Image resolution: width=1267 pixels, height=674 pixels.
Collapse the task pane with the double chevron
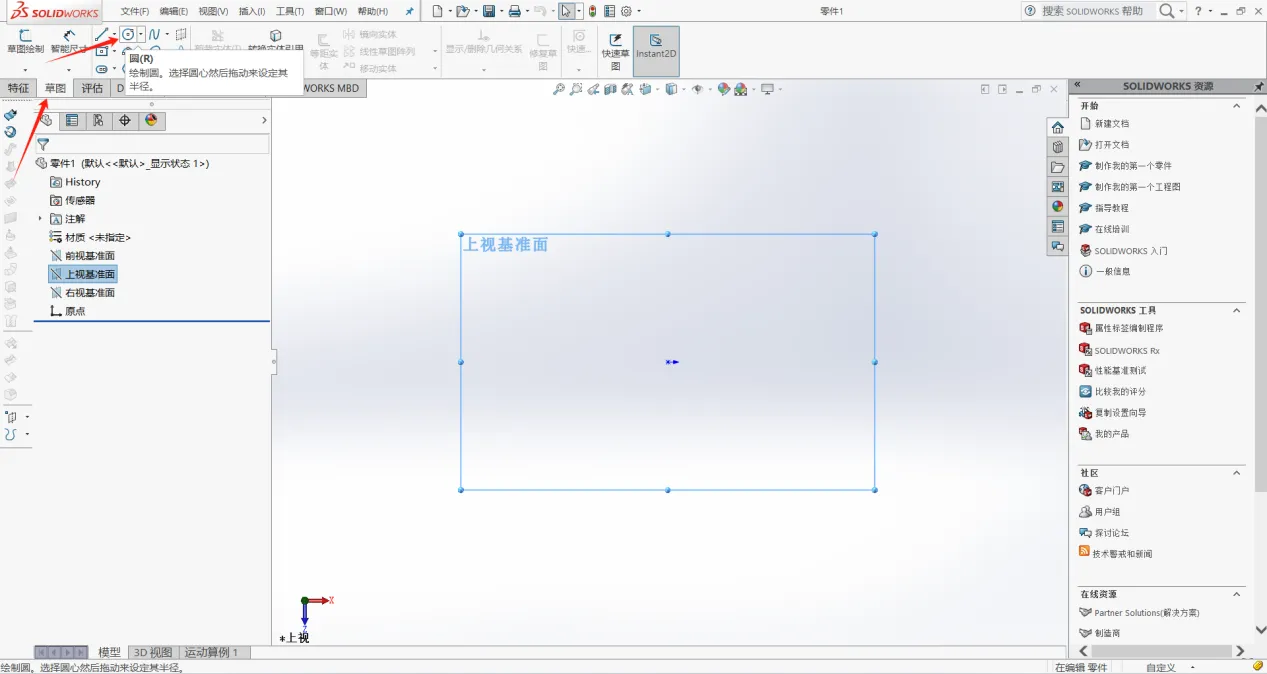point(1076,86)
